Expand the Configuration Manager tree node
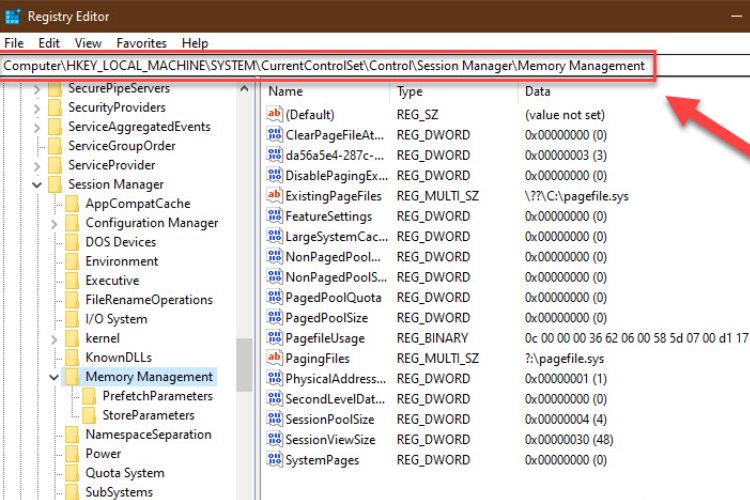750x500 pixels. pos(54,223)
